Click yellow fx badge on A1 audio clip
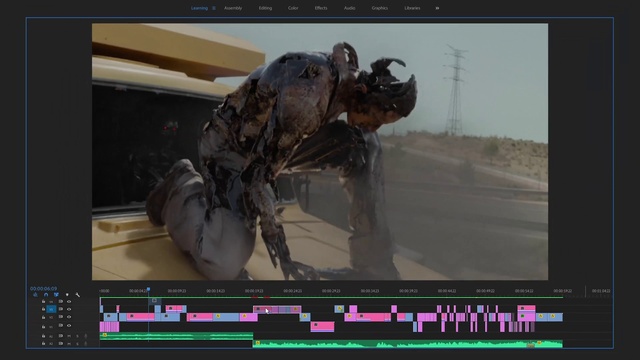Image resolution: width=640 pixels, height=360 pixels. (x=105, y=335)
